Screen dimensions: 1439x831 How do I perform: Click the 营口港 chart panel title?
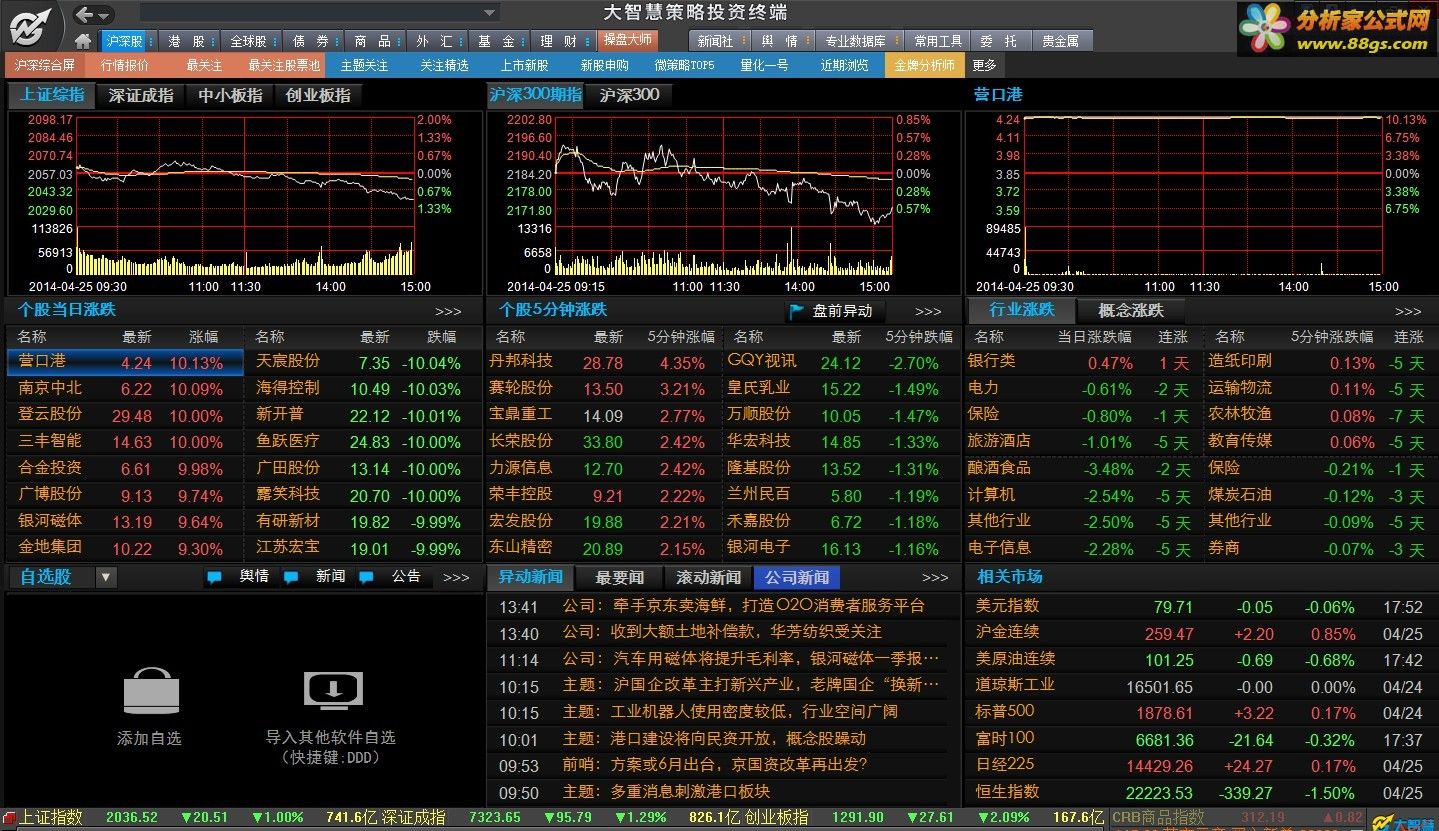(998, 95)
